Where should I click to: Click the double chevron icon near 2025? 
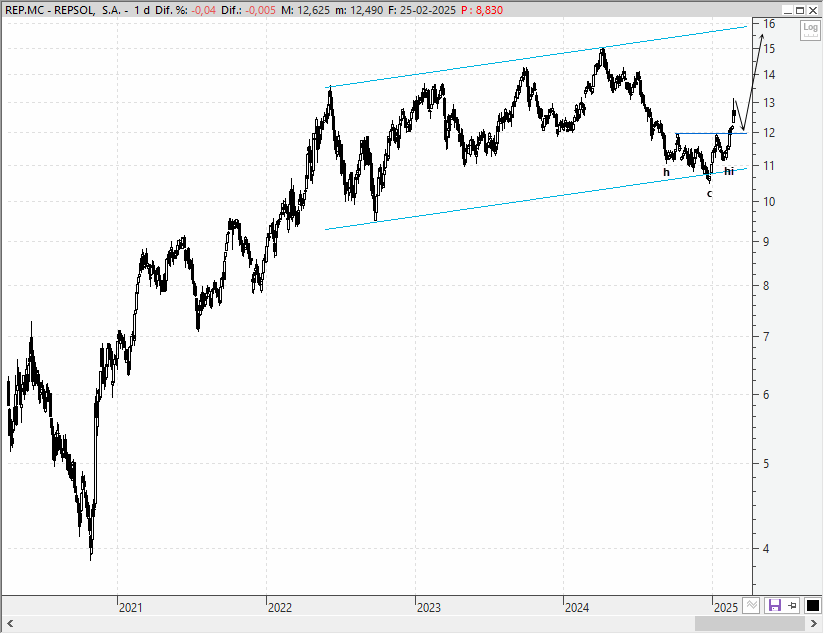click(x=752, y=606)
